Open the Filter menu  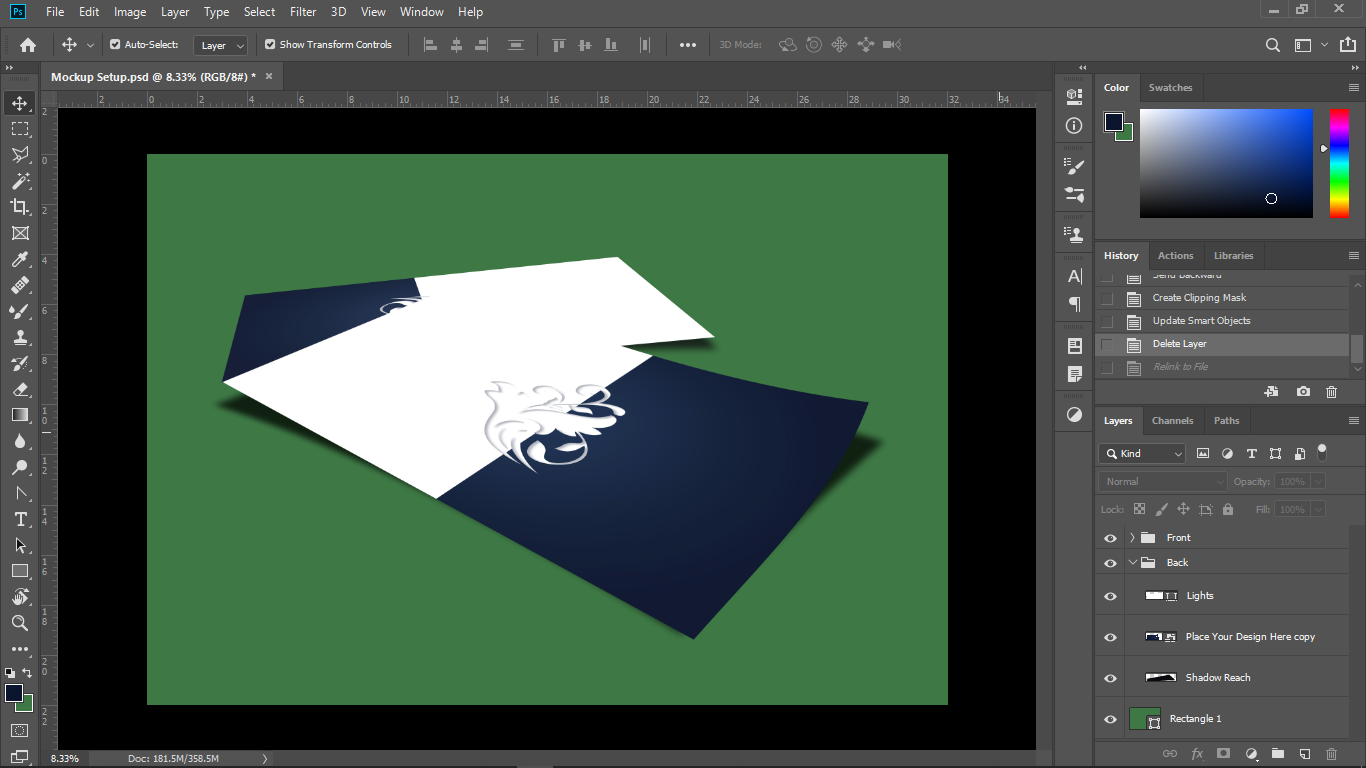point(303,12)
